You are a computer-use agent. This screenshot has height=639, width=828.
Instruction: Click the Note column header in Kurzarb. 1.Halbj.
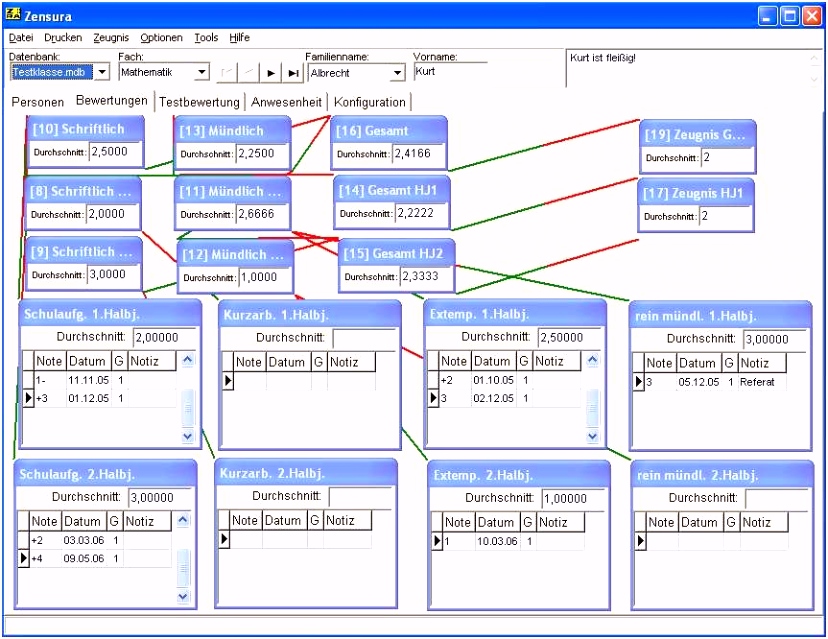(248, 362)
